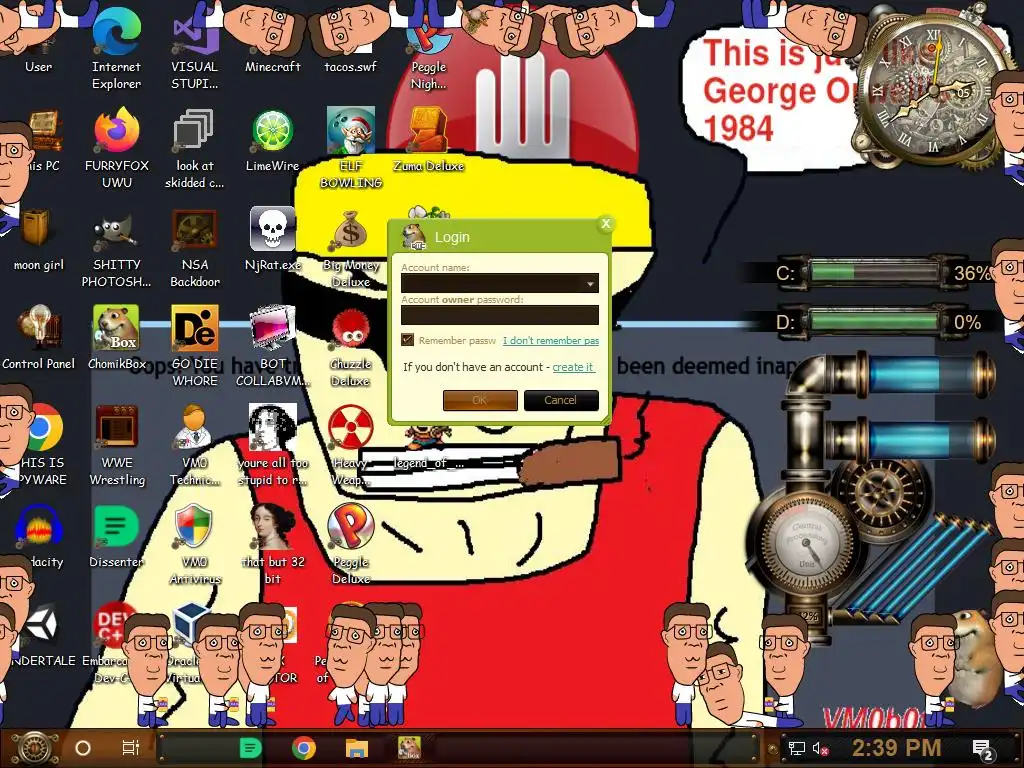
Task: Click Cancel in the Login dialog
Action: (x=561, y=400)
